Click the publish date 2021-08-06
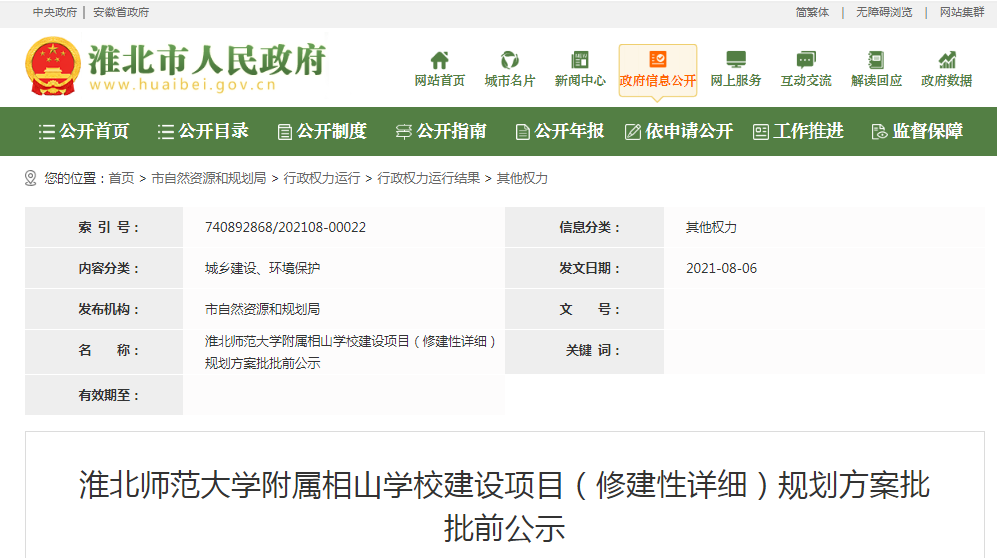Image resolution: width=997 pixels, height=558 pixels. click(x=722, y=268)
